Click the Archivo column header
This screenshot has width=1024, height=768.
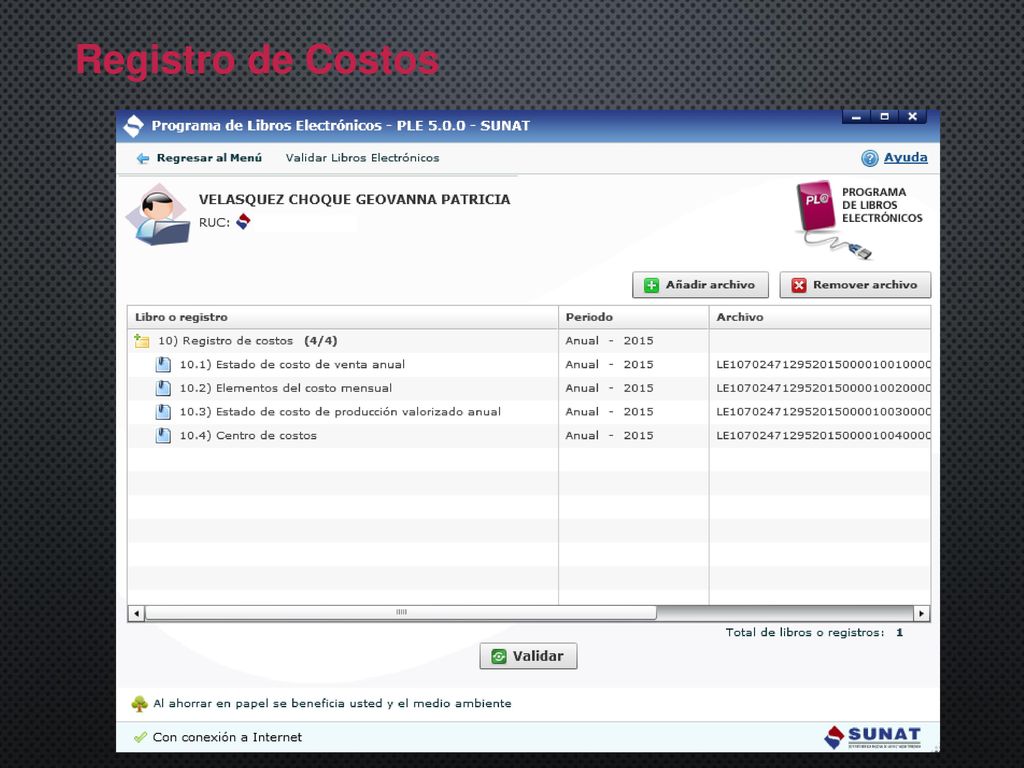tap(820, 317)
